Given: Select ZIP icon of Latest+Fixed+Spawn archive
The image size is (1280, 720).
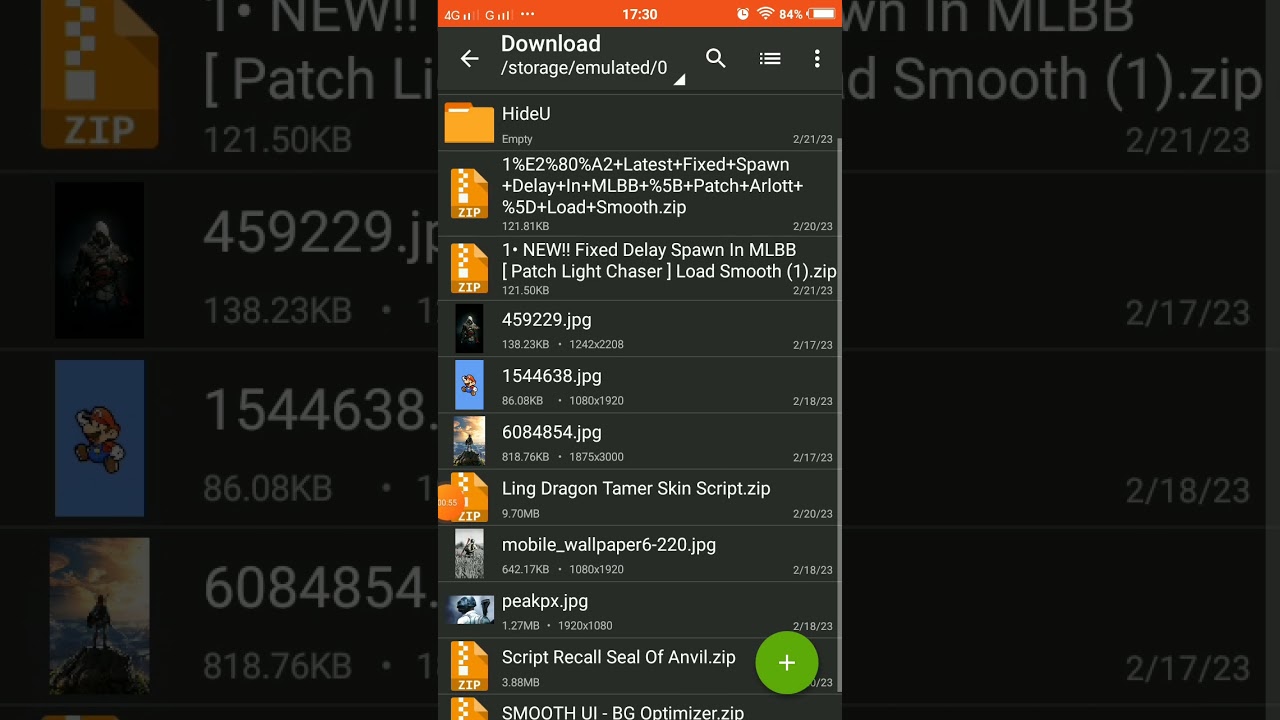Looking at the screenshot, I should coord(469,193).
